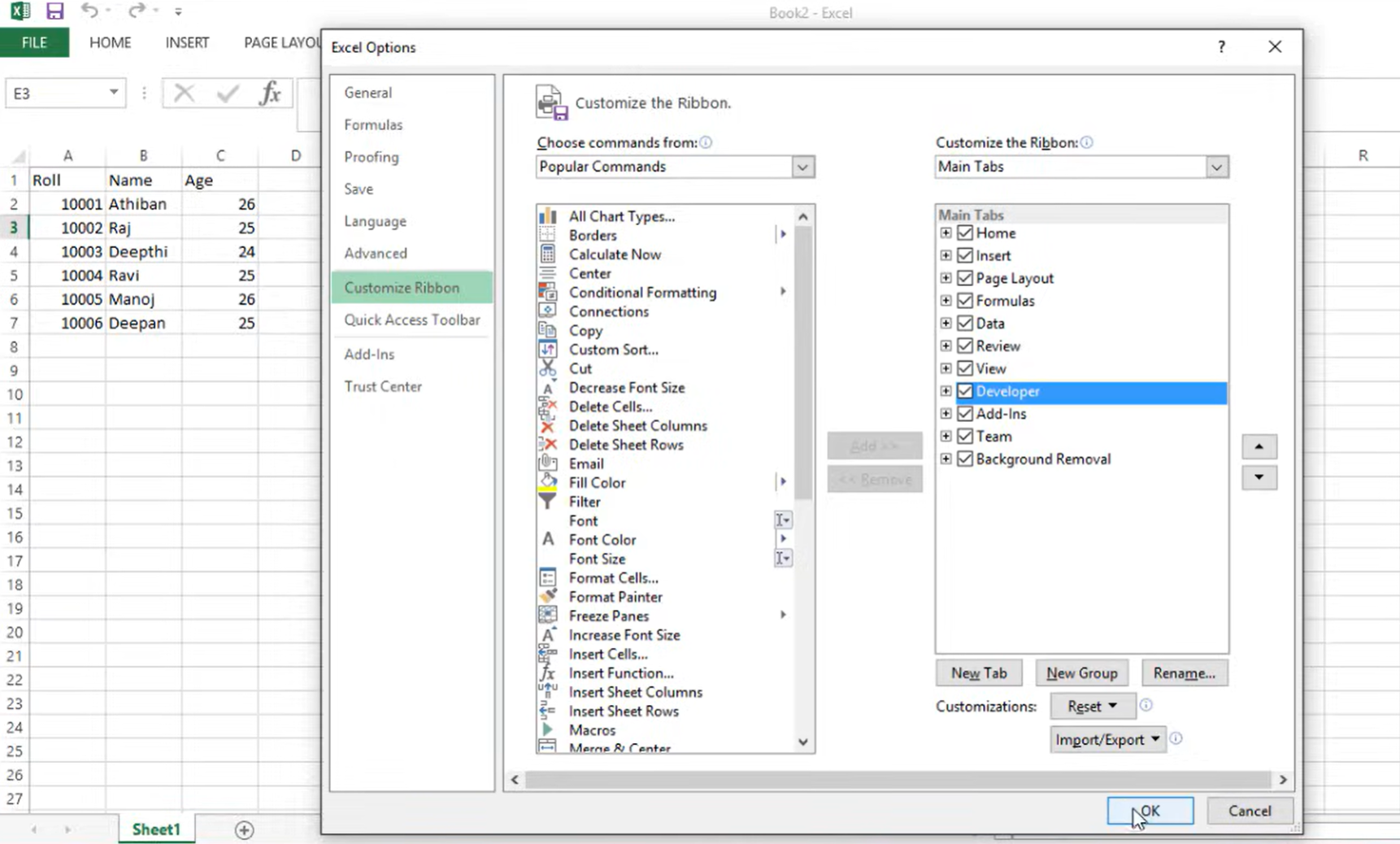Screen dimensions: 1400x844
Task: Select the Macros command icon
Action: (548, 730)
